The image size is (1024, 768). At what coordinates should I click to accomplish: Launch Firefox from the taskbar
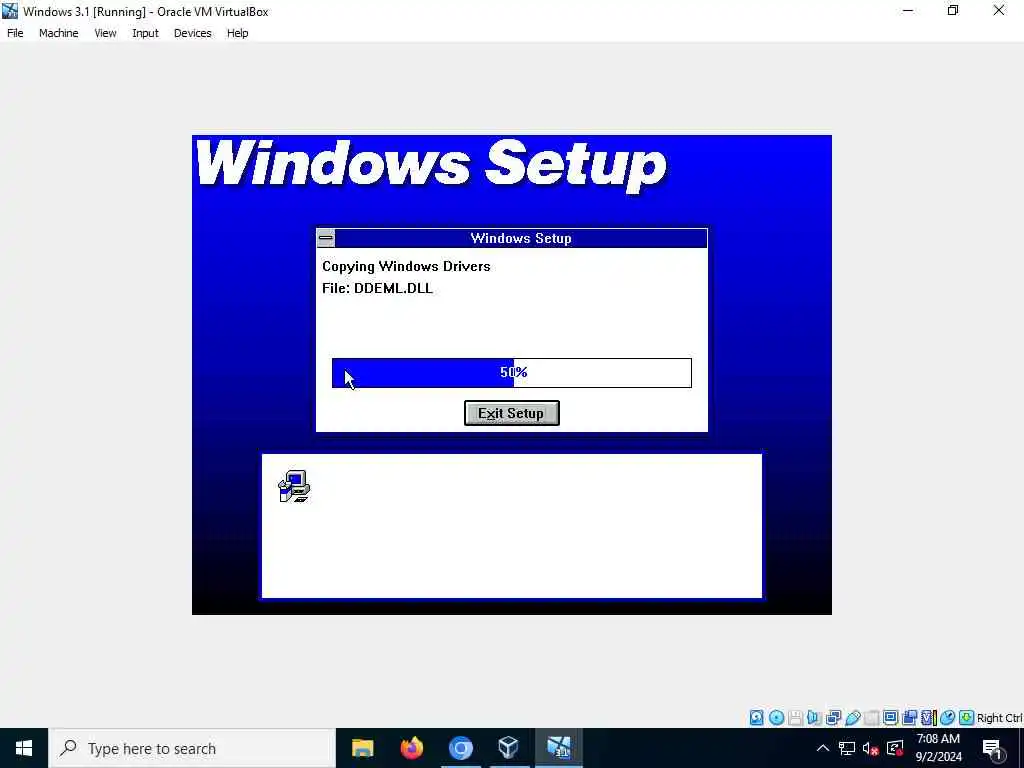411,748
